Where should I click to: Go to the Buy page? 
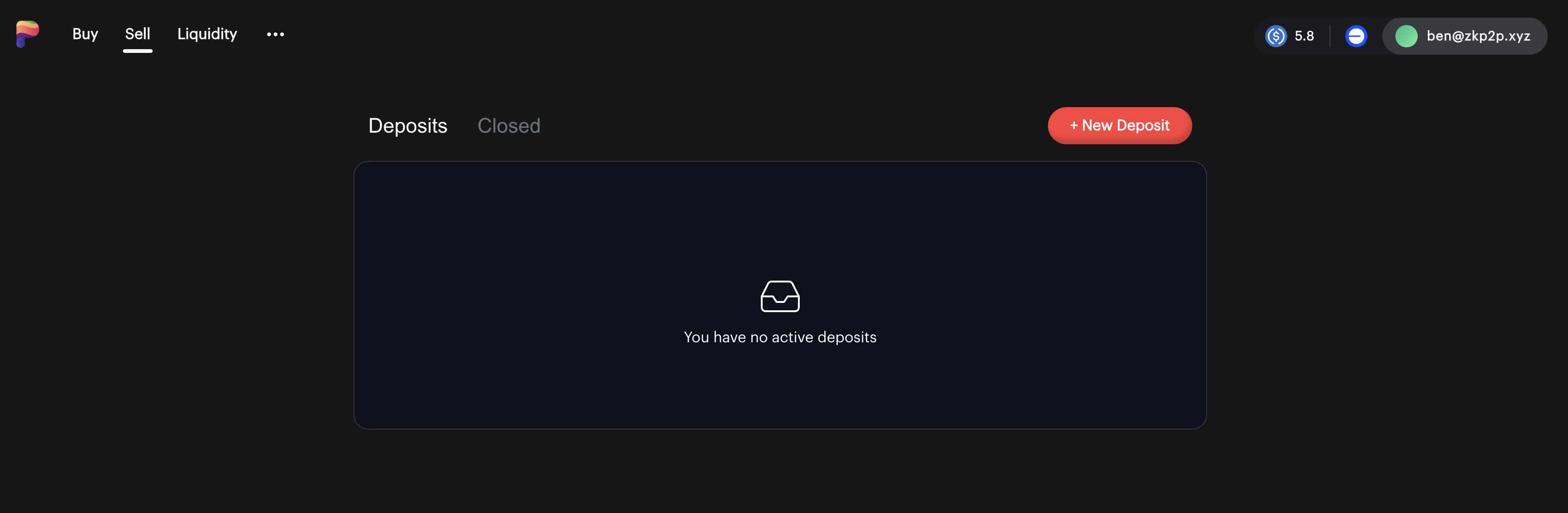[85, 34]
